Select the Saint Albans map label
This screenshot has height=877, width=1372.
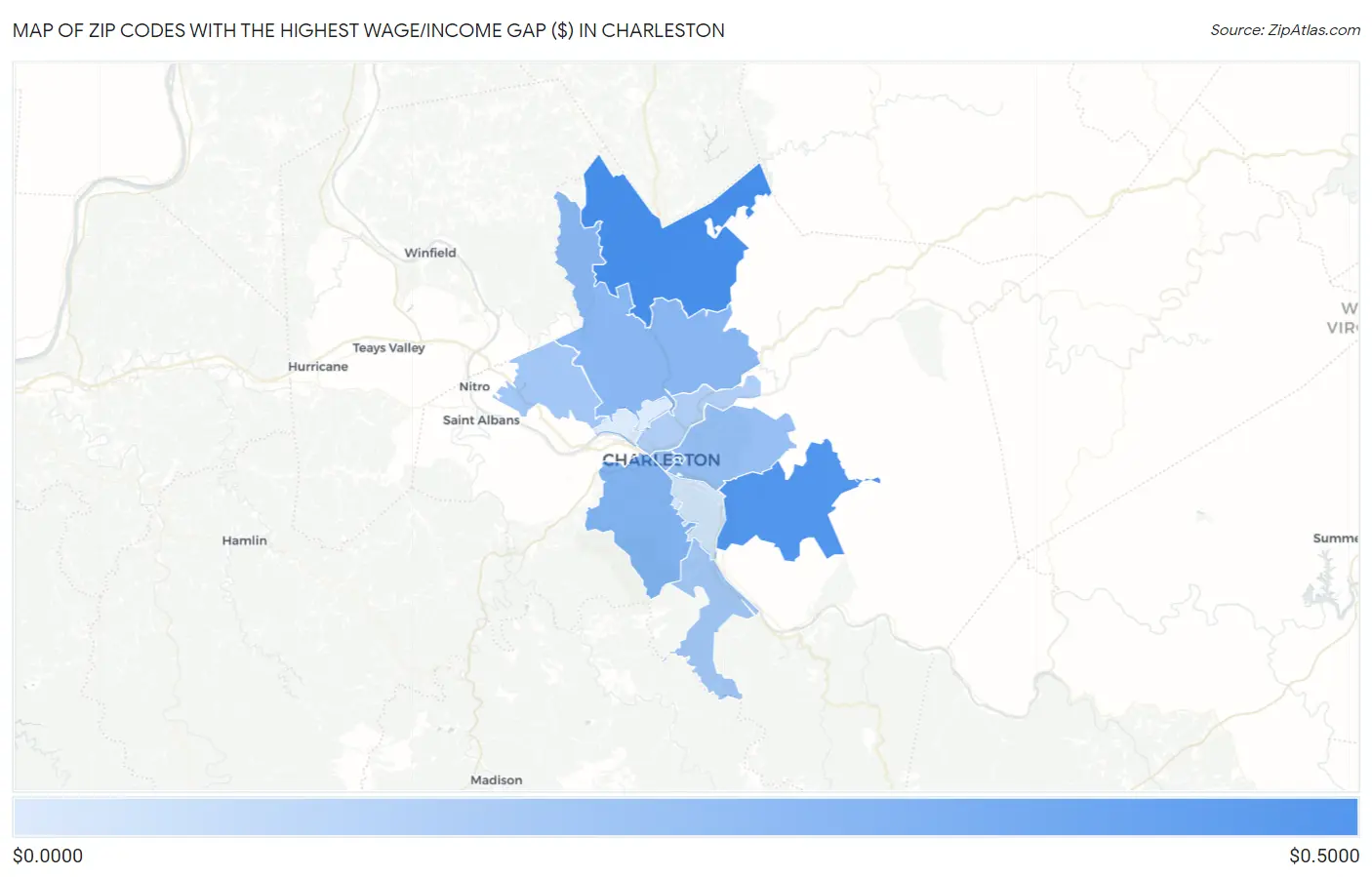[x=481, y=420]
